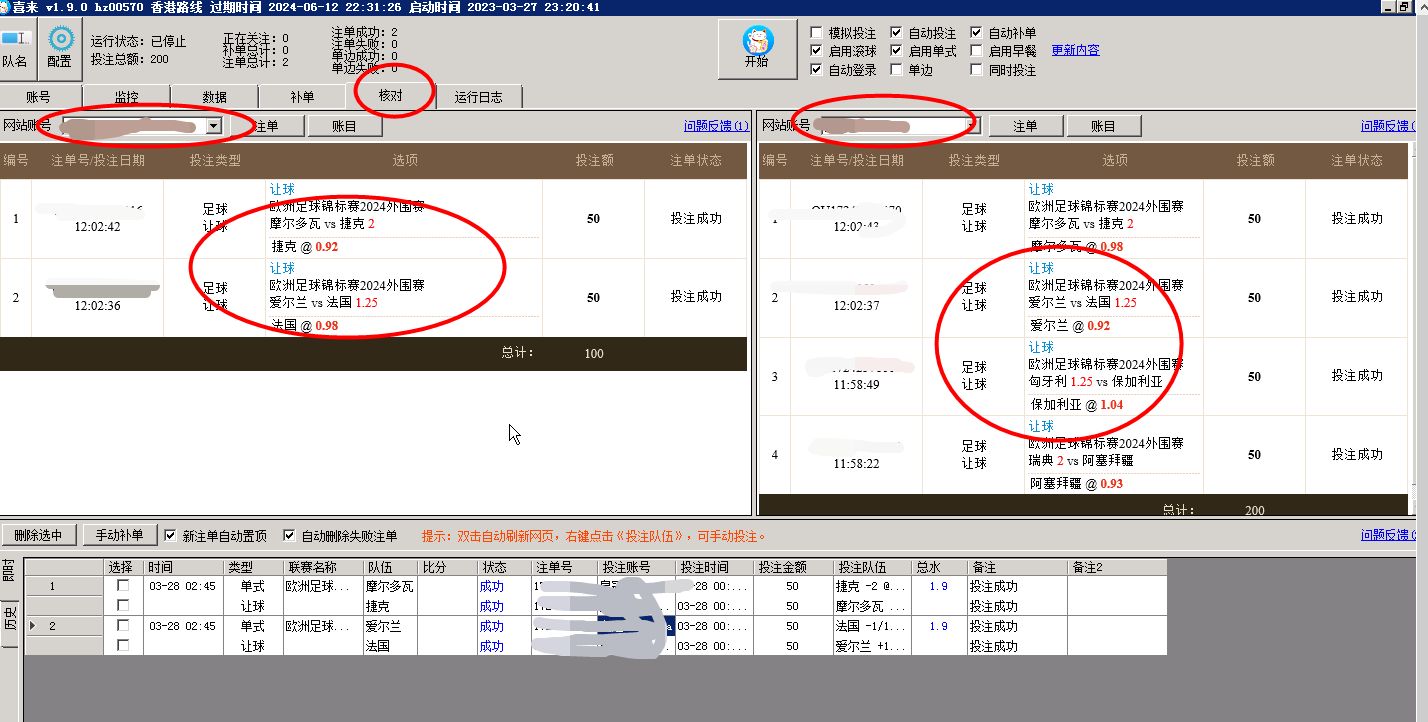Click 阿塞拜疆 @ 0.93 odds text
The image size is (1428, 722).
pos(1077,484)
